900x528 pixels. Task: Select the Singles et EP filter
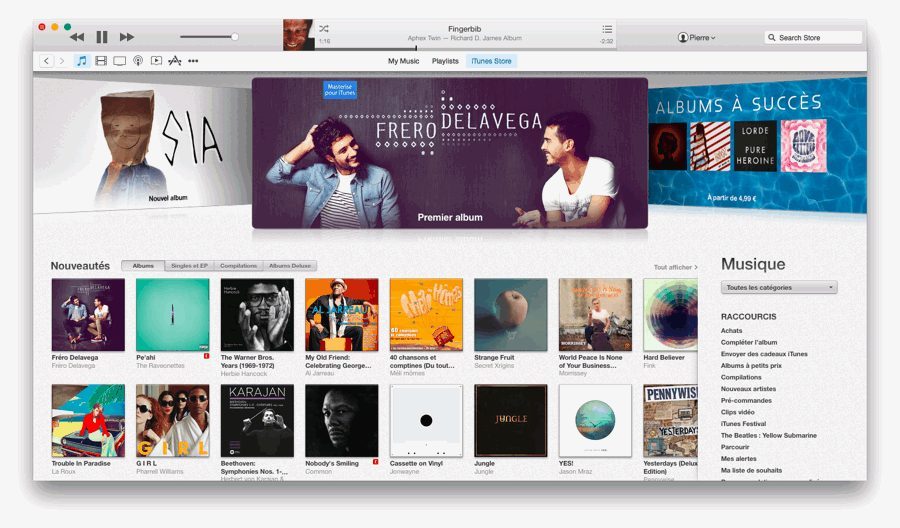[189, 266]
